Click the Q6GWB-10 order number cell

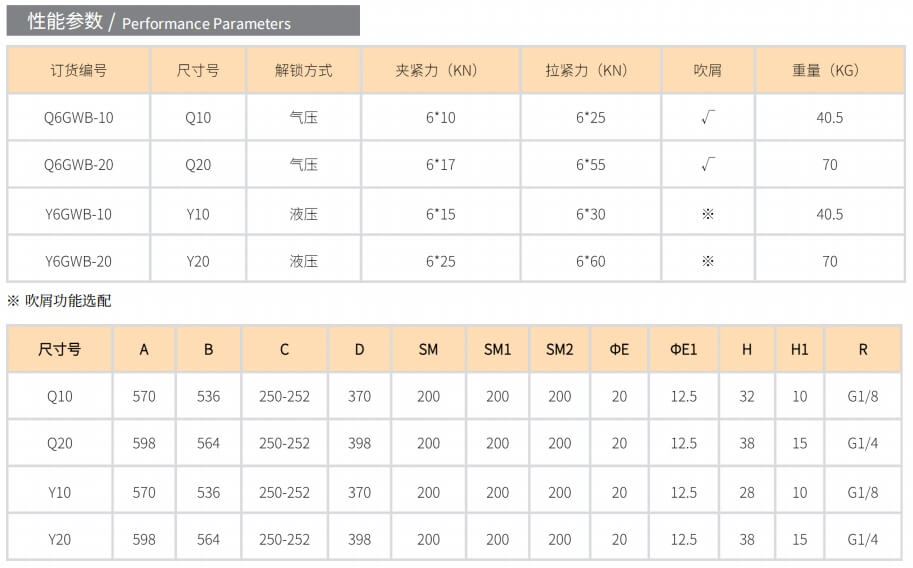tap(79, 118)
